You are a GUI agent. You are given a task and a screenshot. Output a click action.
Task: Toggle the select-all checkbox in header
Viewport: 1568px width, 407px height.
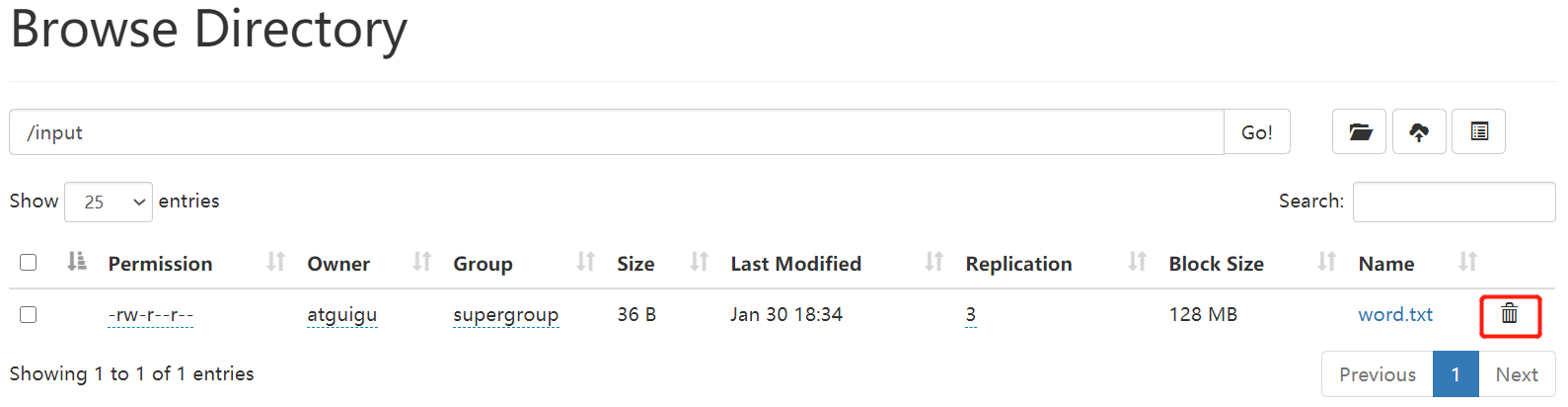tap(29, 262)
